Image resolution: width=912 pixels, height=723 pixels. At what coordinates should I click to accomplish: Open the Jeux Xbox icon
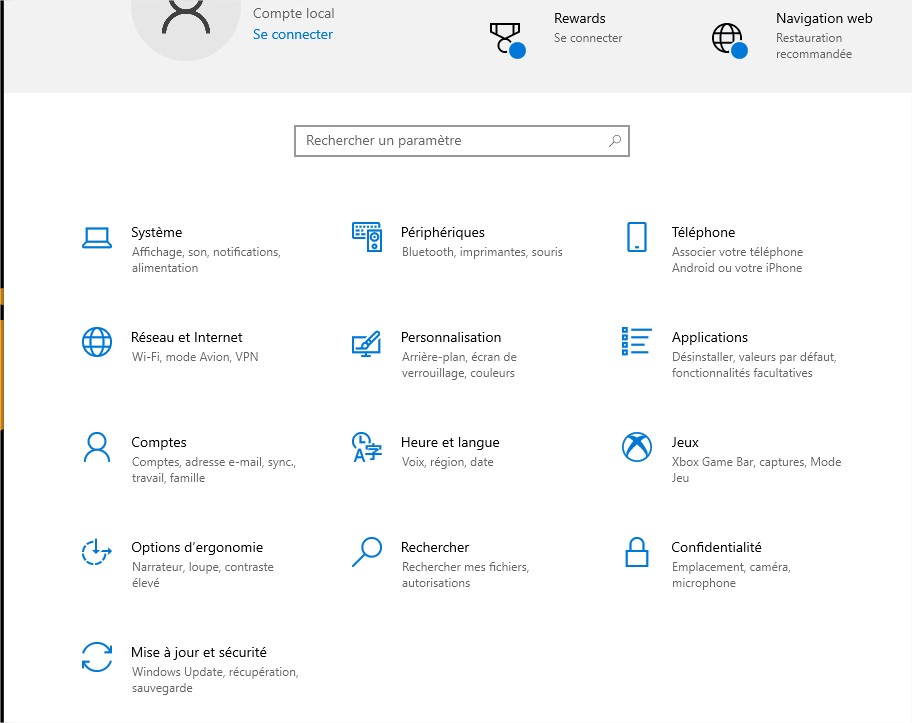[x=637, y=447]
